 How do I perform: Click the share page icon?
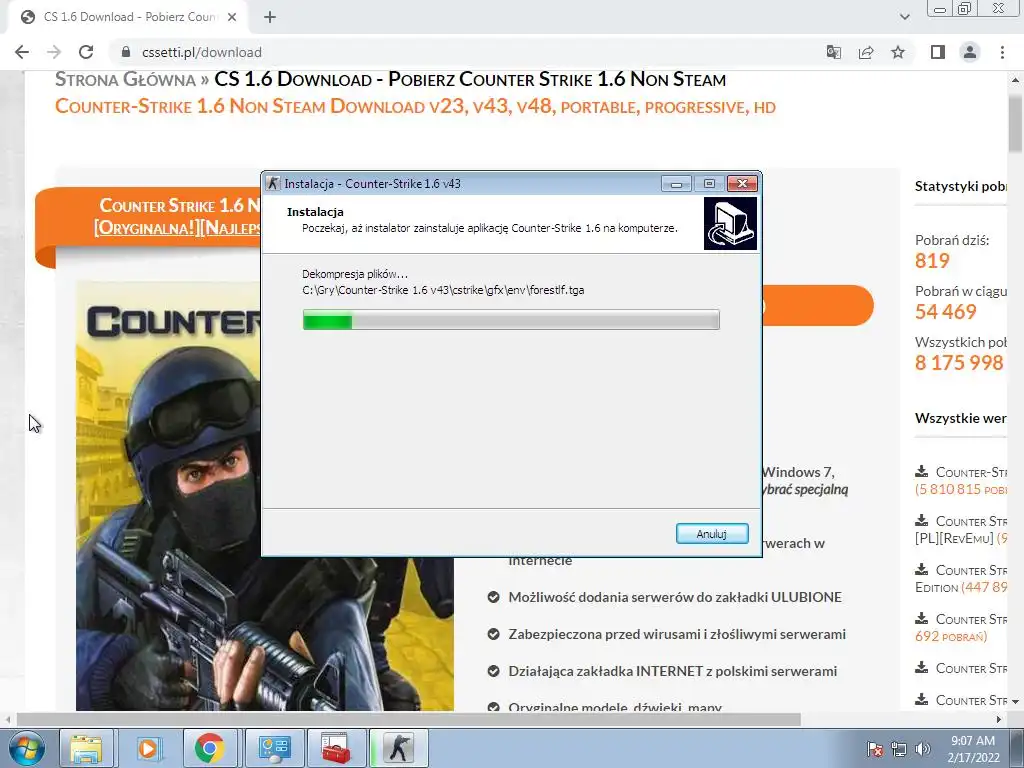(866, 52)
